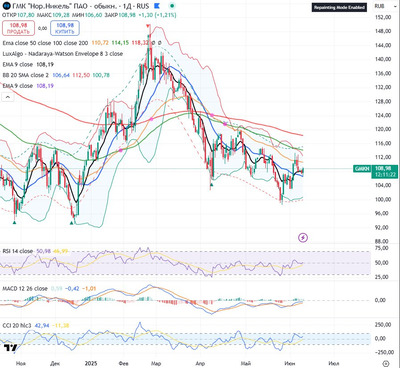This screenshot has height=368, width=400.
Task: Click the TradingView logo on chart
Action: tap(10, 348)
